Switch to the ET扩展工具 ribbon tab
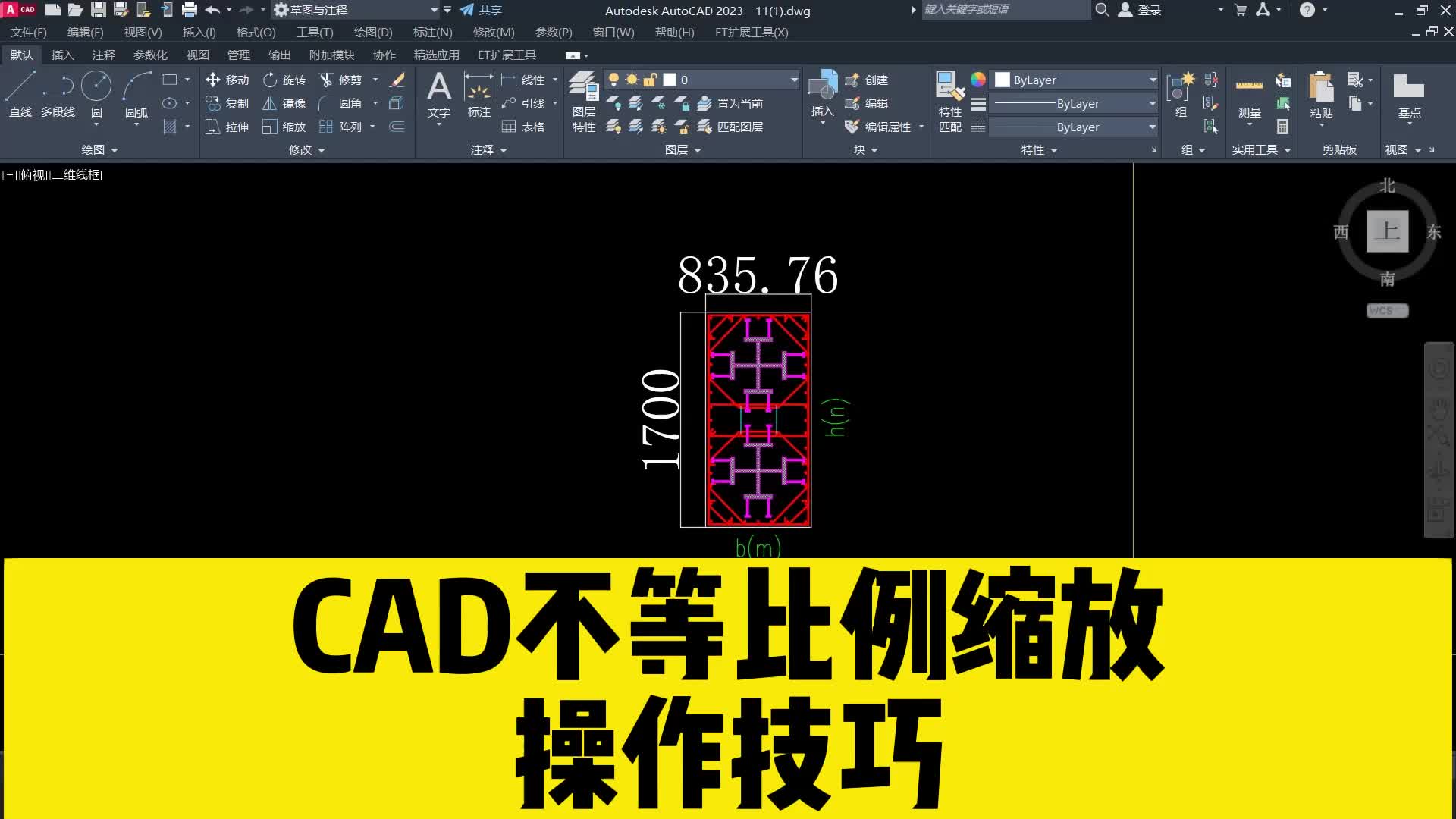1456x819 pixels. (x=507, y=55)
